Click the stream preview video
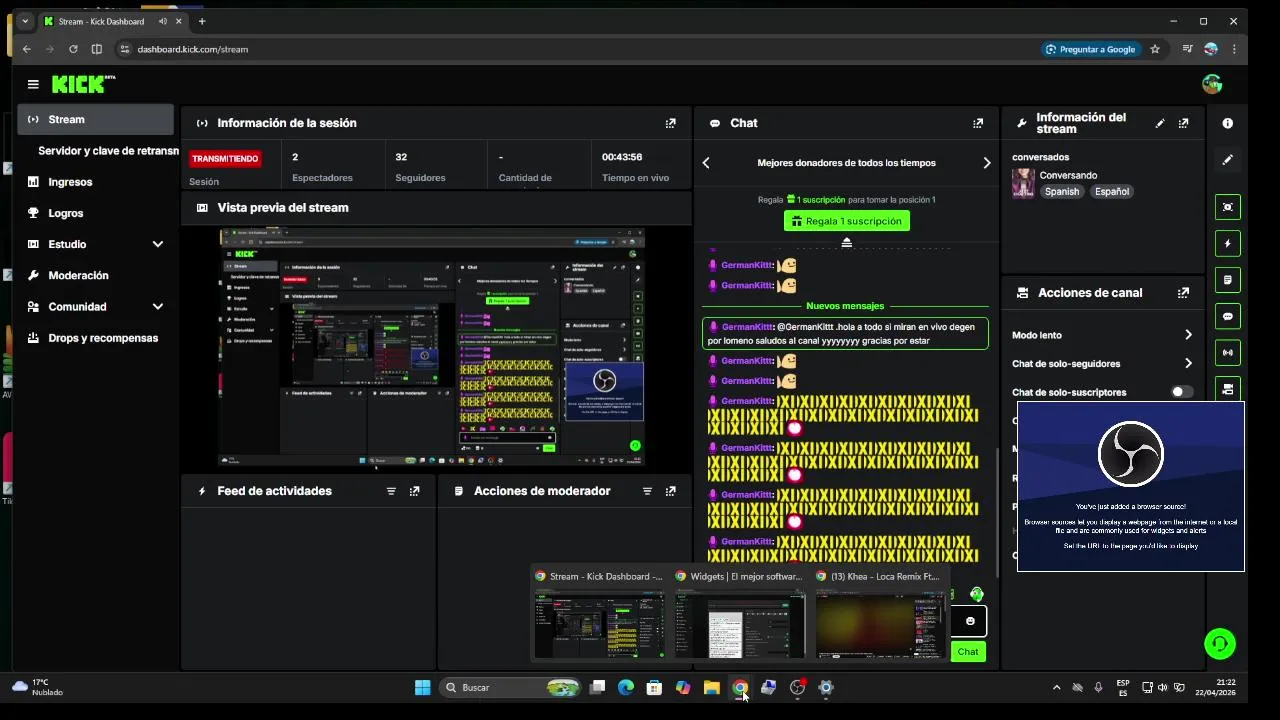Image resolution: width=1280 pixels, height=720 pixels. click(431, 347)
